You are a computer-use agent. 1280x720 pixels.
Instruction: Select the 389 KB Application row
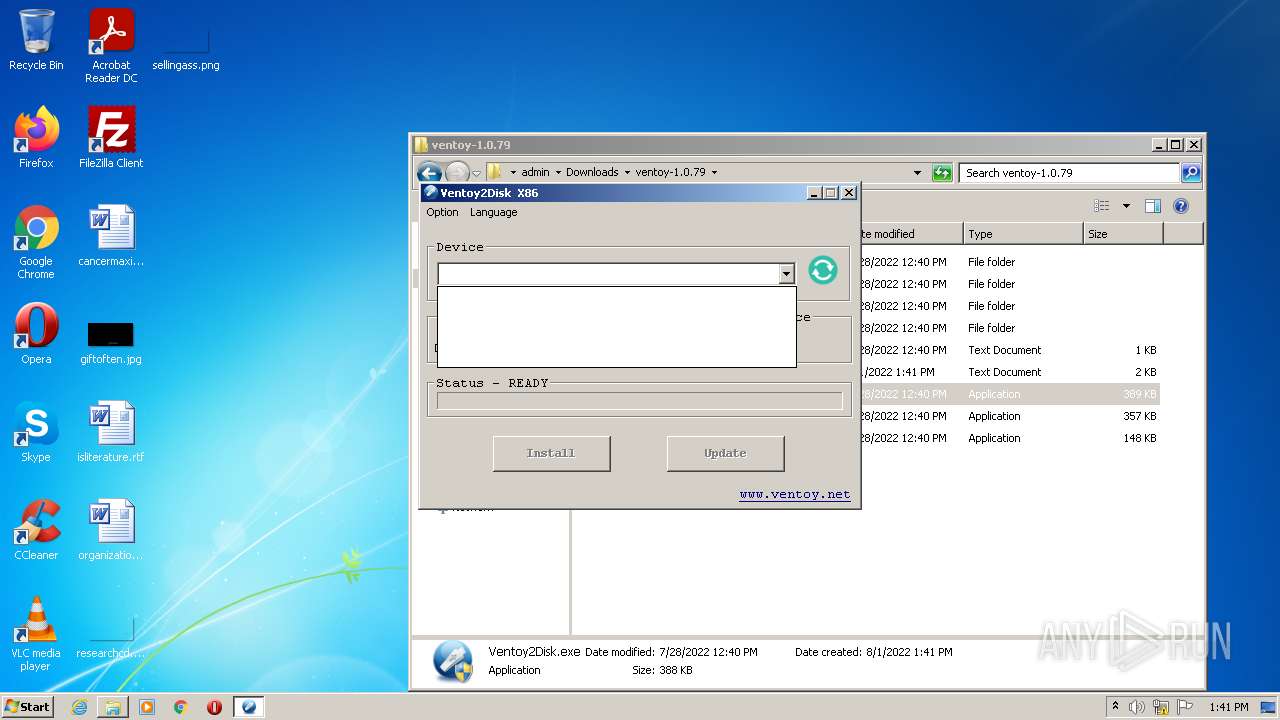tap(1008, 394)
